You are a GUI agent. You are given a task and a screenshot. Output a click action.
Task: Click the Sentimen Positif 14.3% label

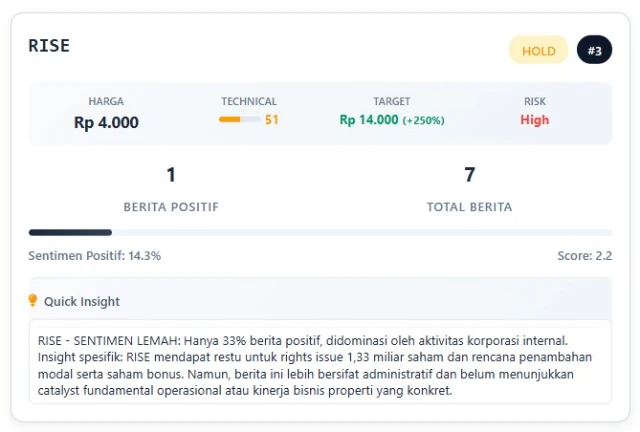[x=95, y=256]
